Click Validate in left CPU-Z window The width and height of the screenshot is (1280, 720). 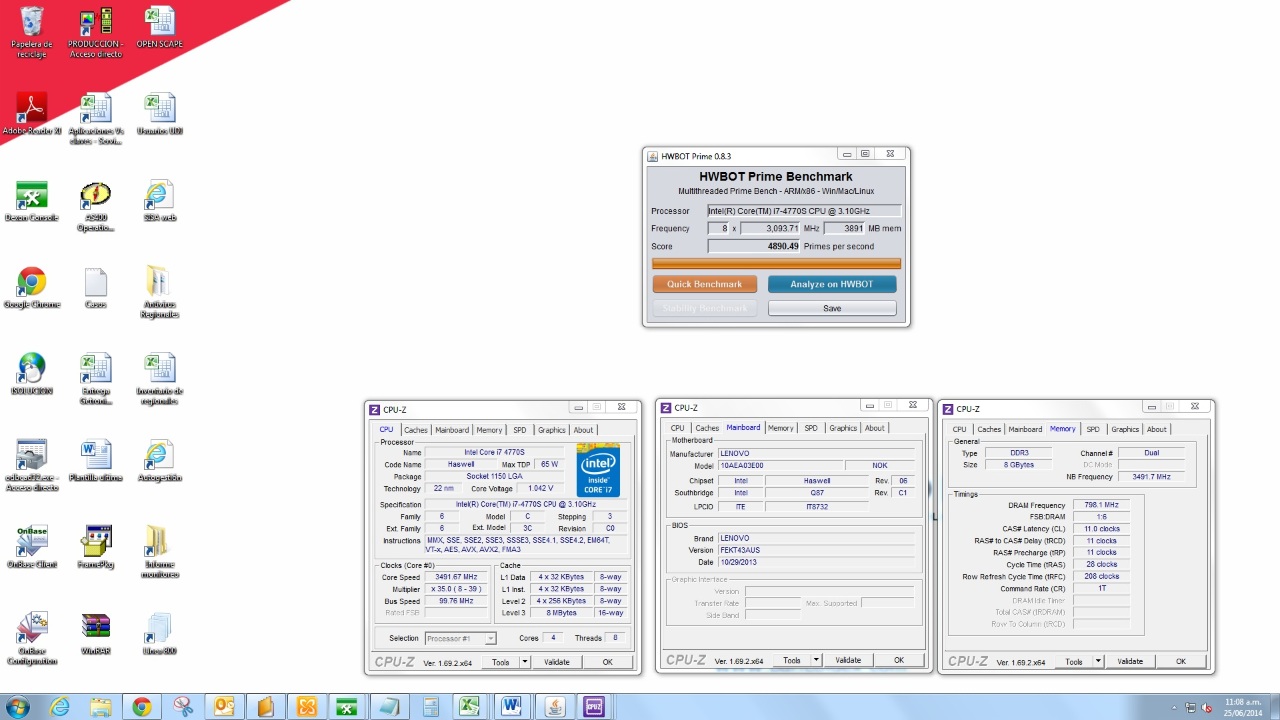[x=557, y=662]
